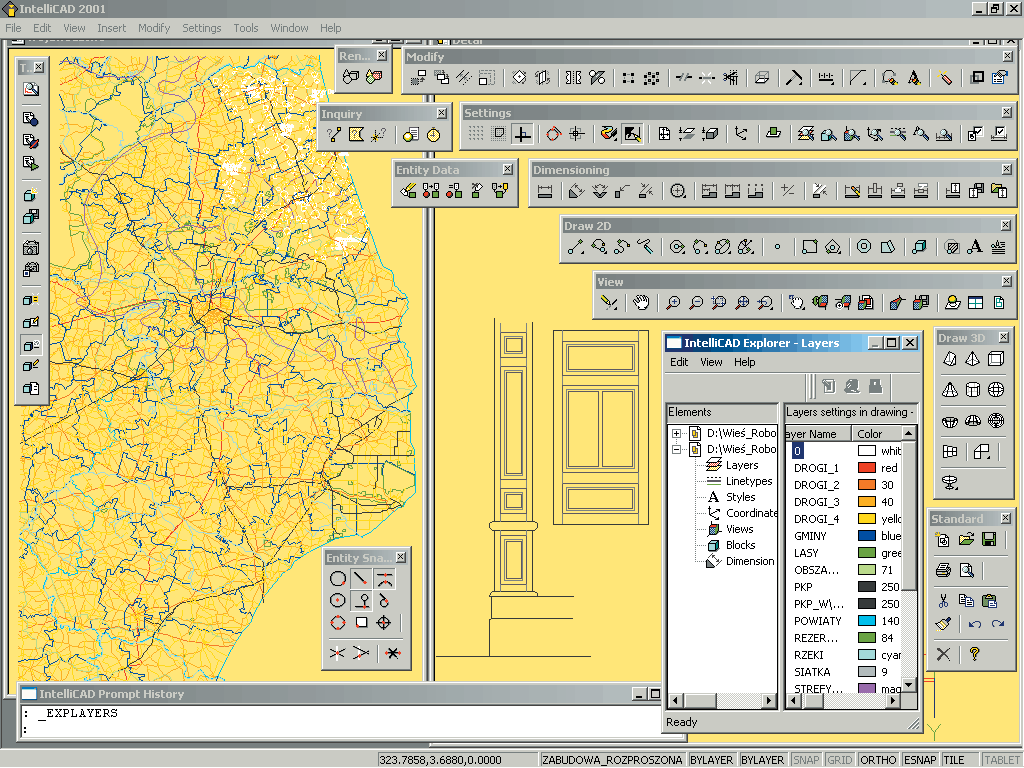
Task: Open the Modify menu in the menu bar
Action: pyautogui.click(x=154, y=28)
